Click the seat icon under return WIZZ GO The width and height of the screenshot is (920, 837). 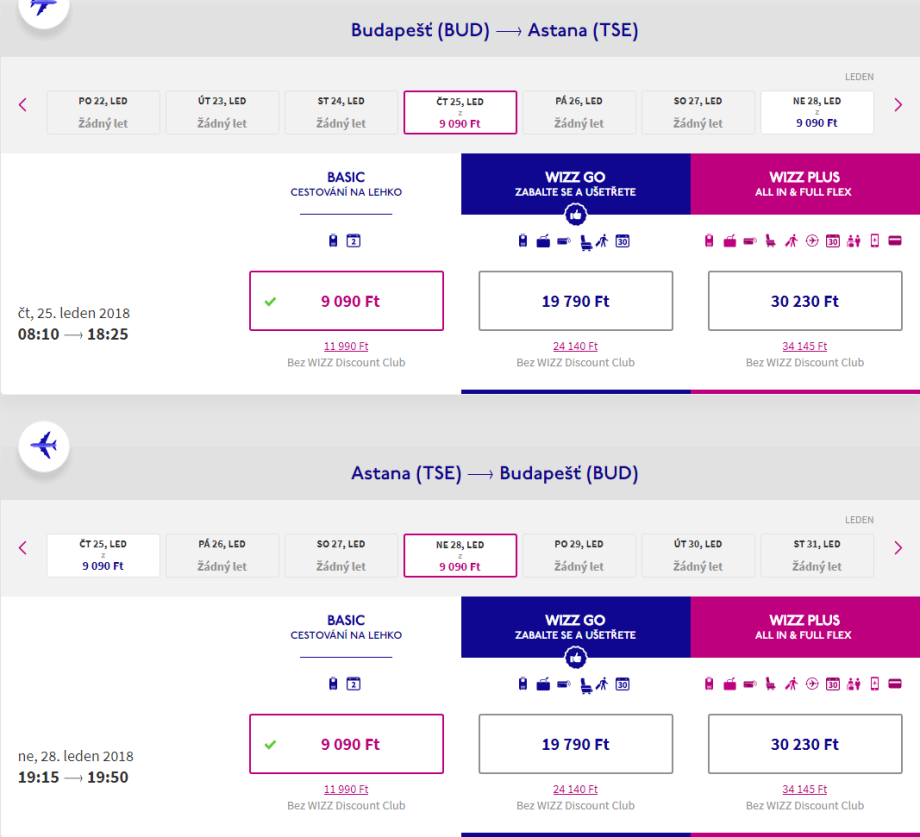point(586,684)
